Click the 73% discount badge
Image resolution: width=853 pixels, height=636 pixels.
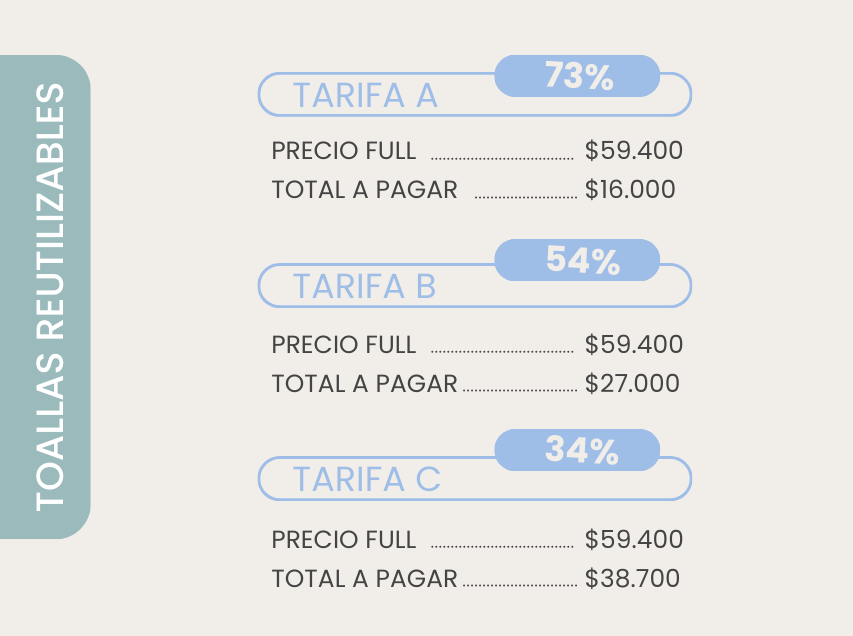click(x=578, y=76)
